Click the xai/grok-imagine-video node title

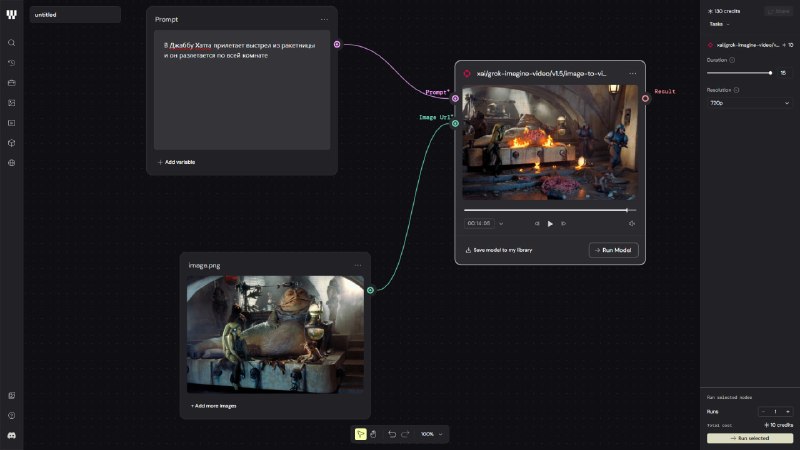click(541, 73)
